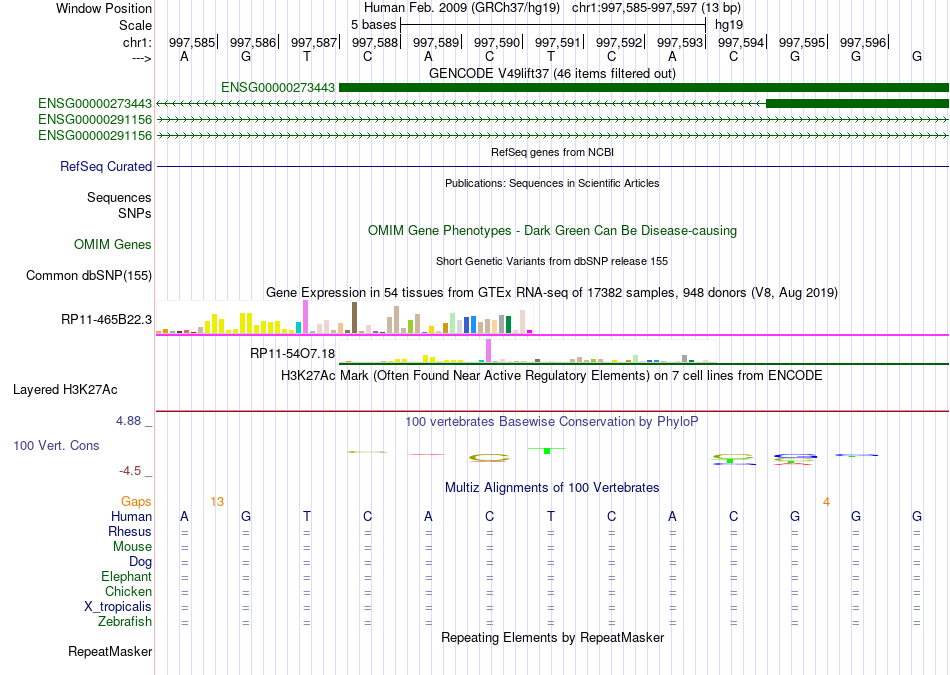Viewport: 950px width, 675px height.
Task: Click the orange gap count 4
Action: [x=826, y=502]
